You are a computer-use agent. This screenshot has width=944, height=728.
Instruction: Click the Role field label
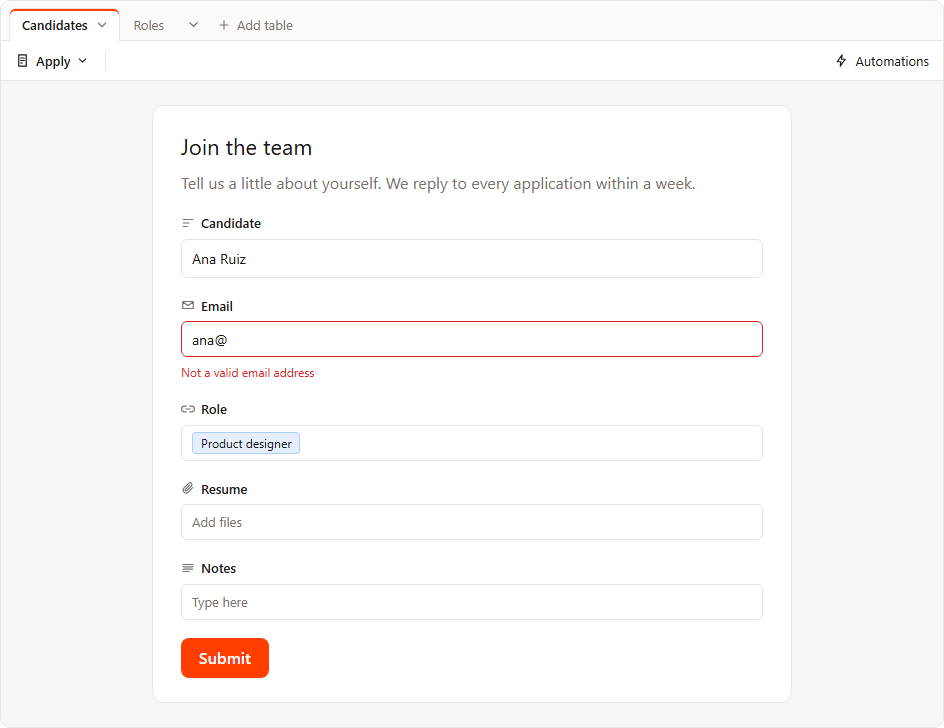[x=214, y=409]
